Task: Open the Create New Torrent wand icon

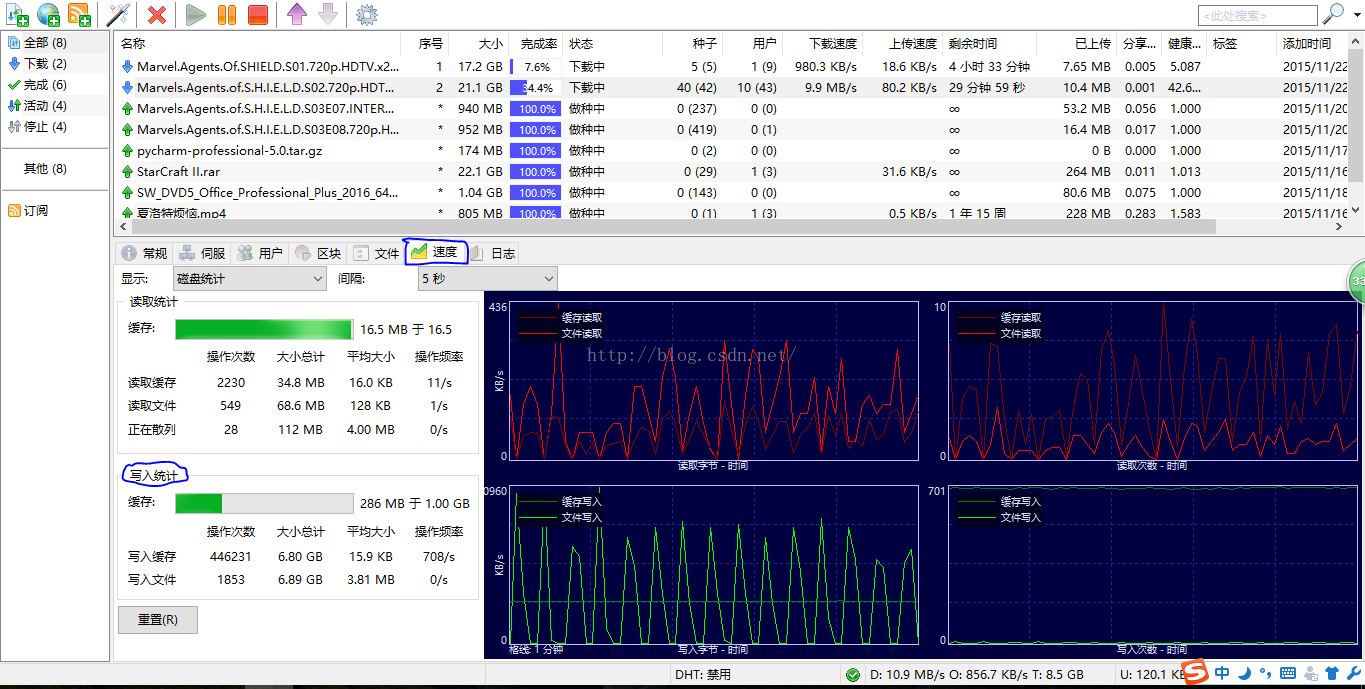Action: pyautogui.click(x=118, y=14)
